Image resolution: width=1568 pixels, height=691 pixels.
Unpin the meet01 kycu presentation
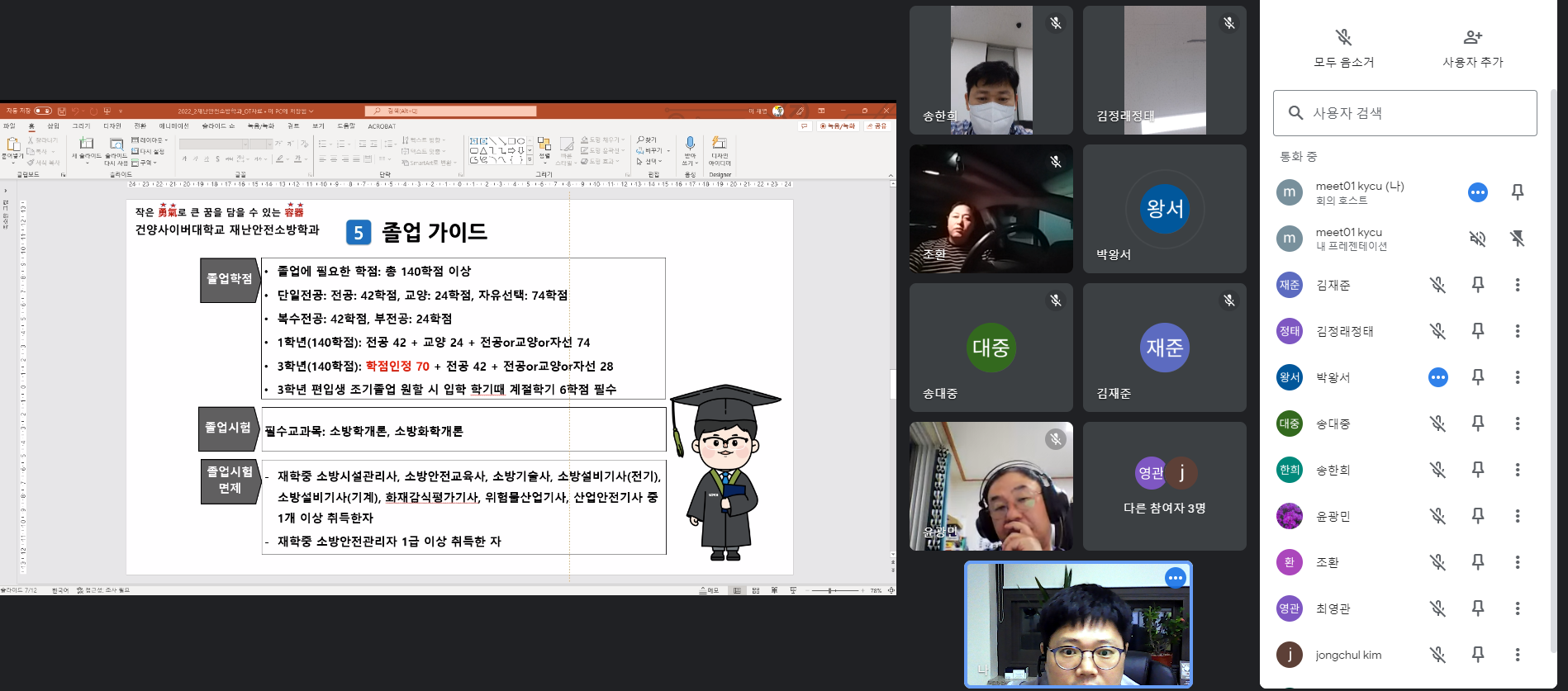pos(1517,239)
